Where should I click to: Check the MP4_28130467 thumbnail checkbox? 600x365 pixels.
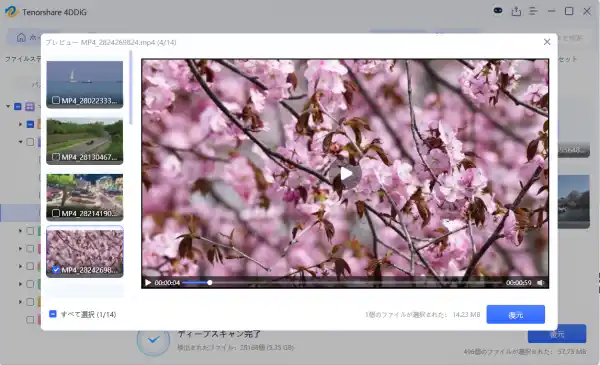(x=56, y=157)
